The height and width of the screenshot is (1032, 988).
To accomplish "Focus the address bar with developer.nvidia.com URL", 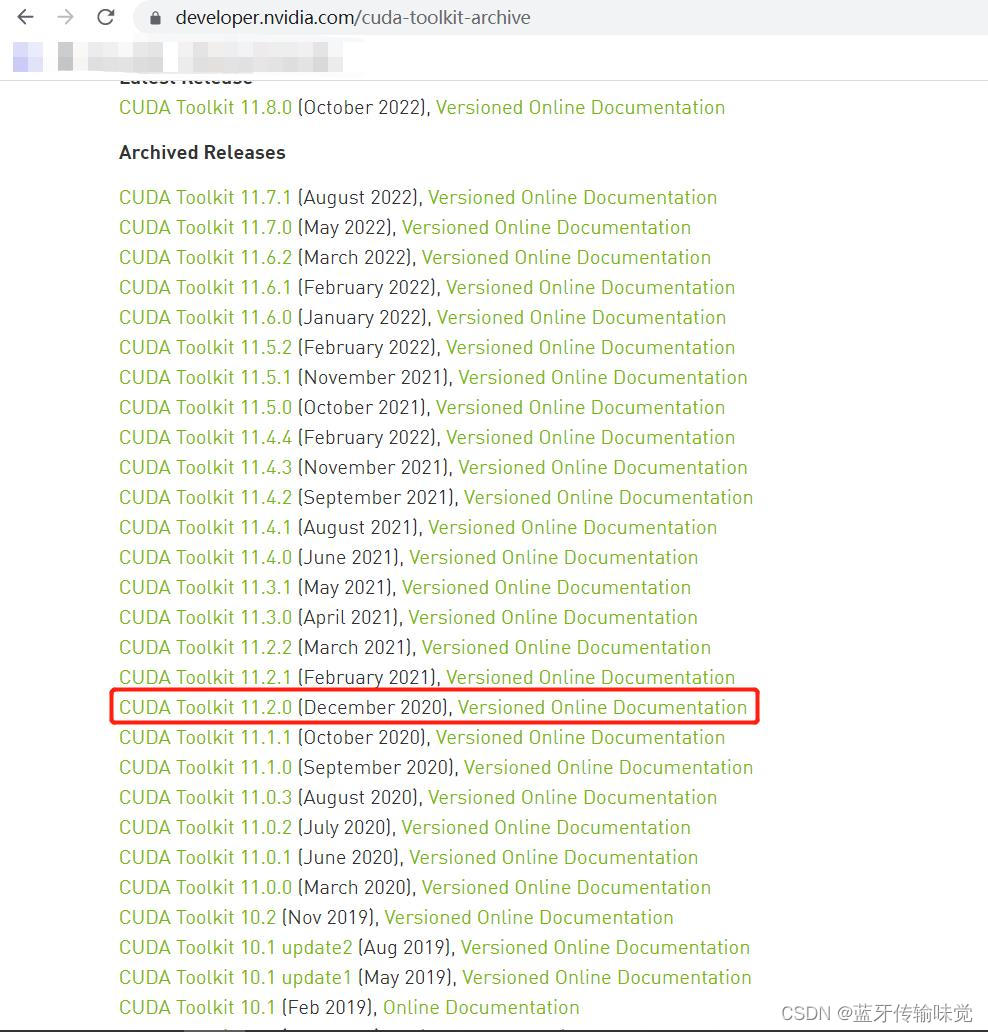I will click(559, 18).
